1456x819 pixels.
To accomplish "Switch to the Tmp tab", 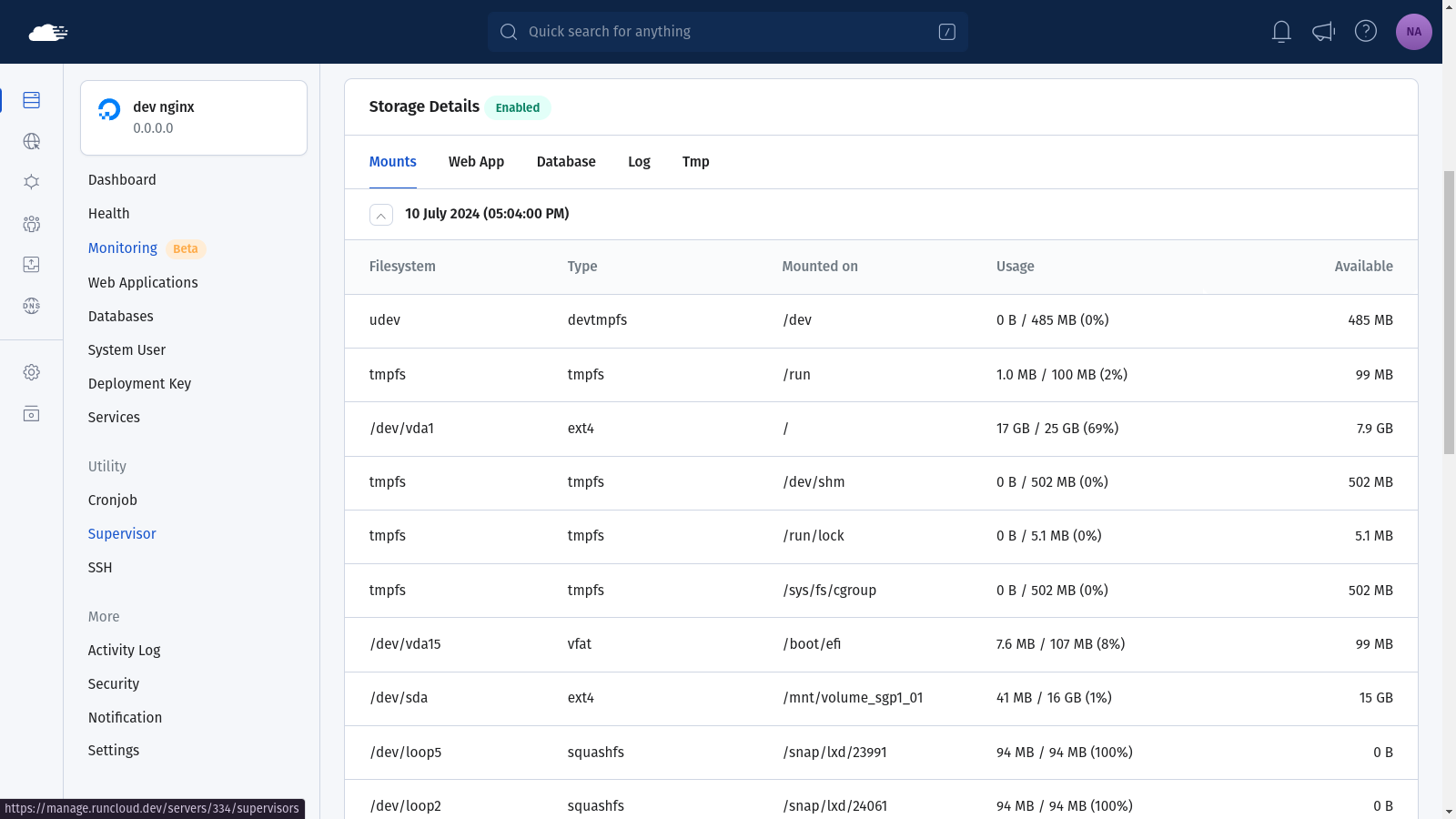I will tap(695, 162).
